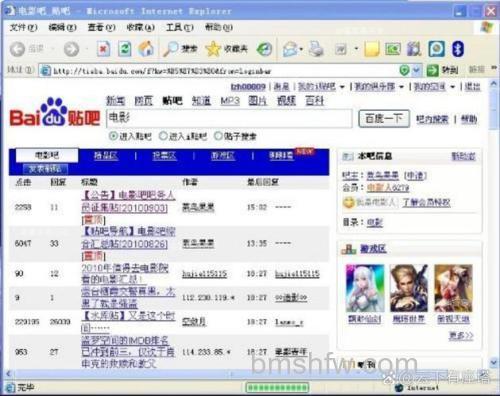Open the MP3 navigation link
The image size is (500, 396).
point(230,101)
